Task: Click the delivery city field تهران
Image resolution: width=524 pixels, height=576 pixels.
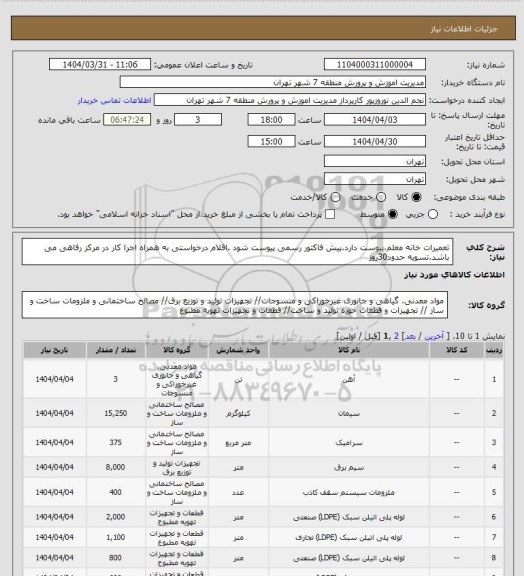Action: pos(375,179)
